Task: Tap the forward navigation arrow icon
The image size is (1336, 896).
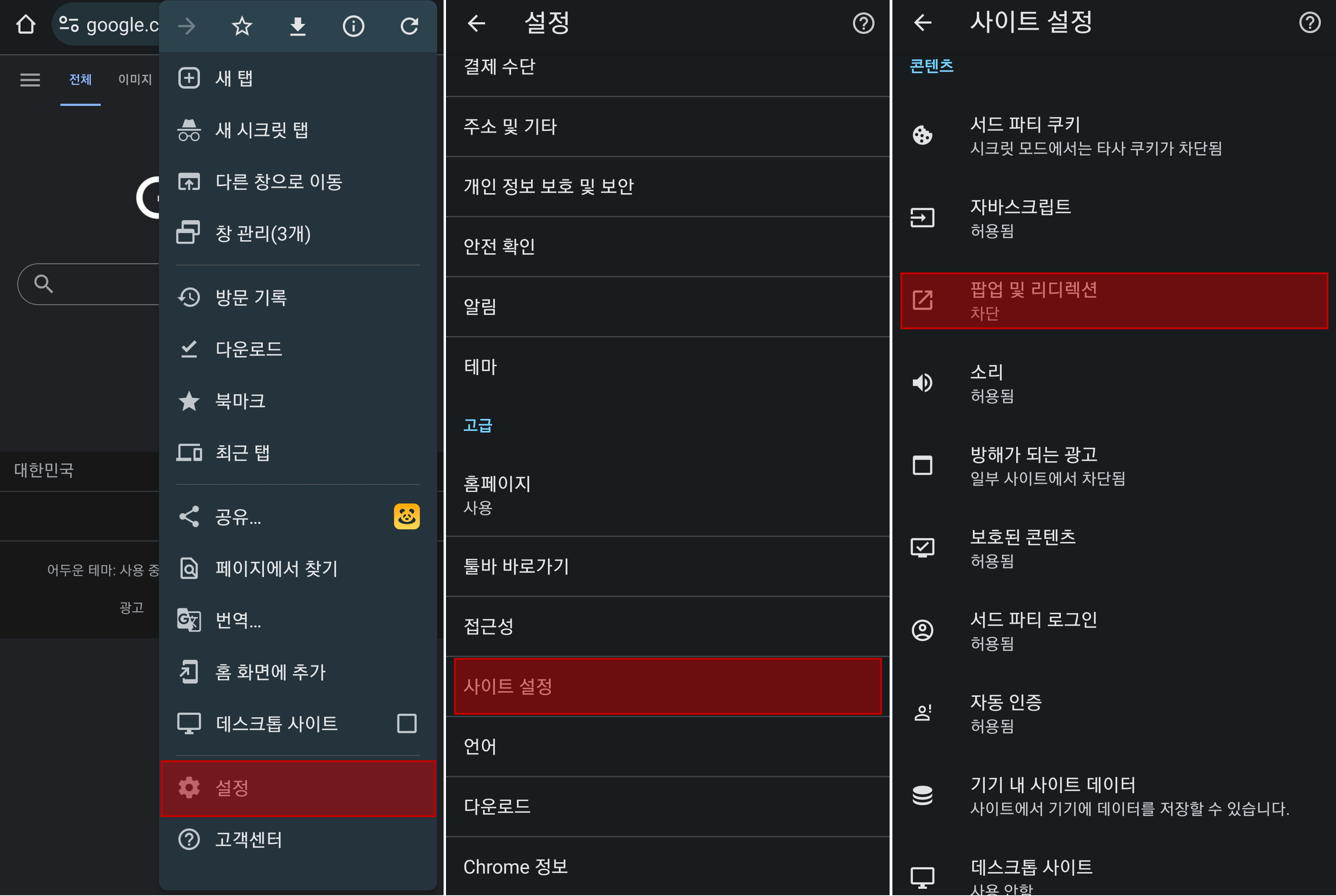Action: pyautogui.click(x=187, y=26)
